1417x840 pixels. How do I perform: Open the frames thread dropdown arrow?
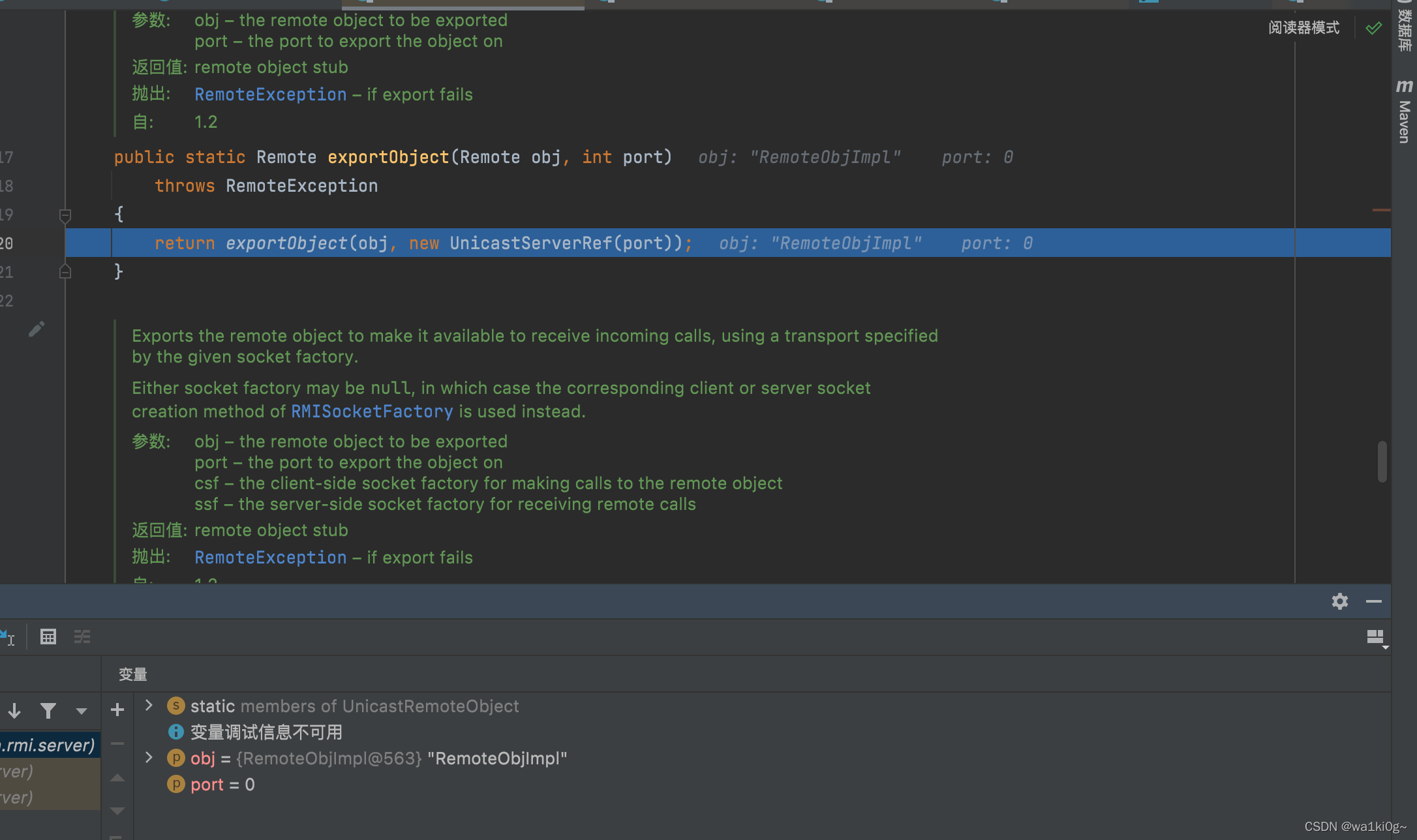click(82, 712)
